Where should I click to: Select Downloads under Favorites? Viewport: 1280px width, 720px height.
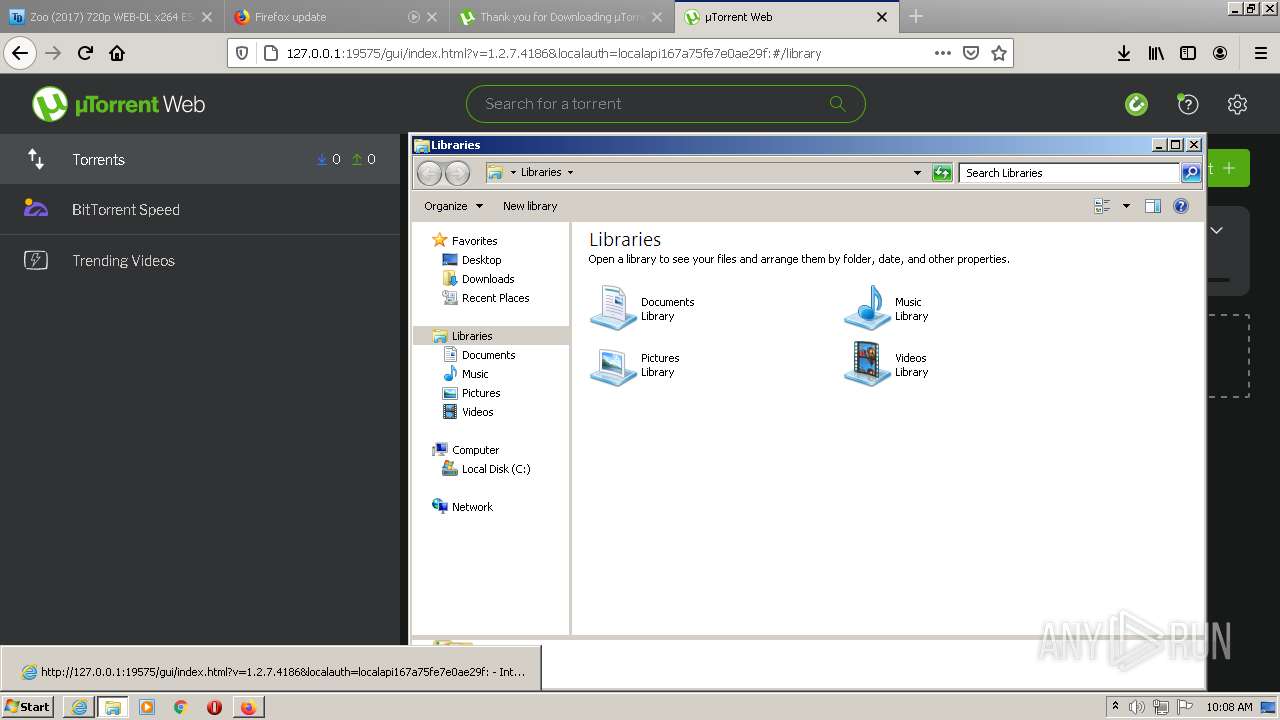point(488,278)
